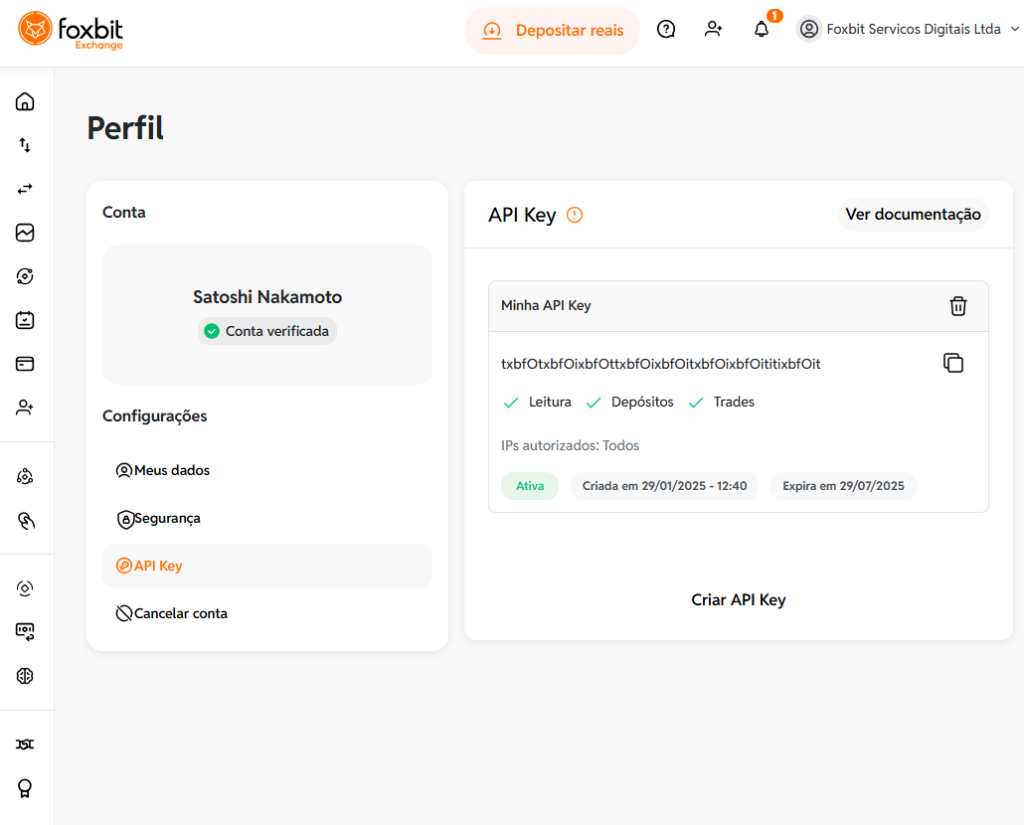Viewport: 1024px width, 825px height.
Task: Click the Criar API Key button
Action: [x=739, y=600]
